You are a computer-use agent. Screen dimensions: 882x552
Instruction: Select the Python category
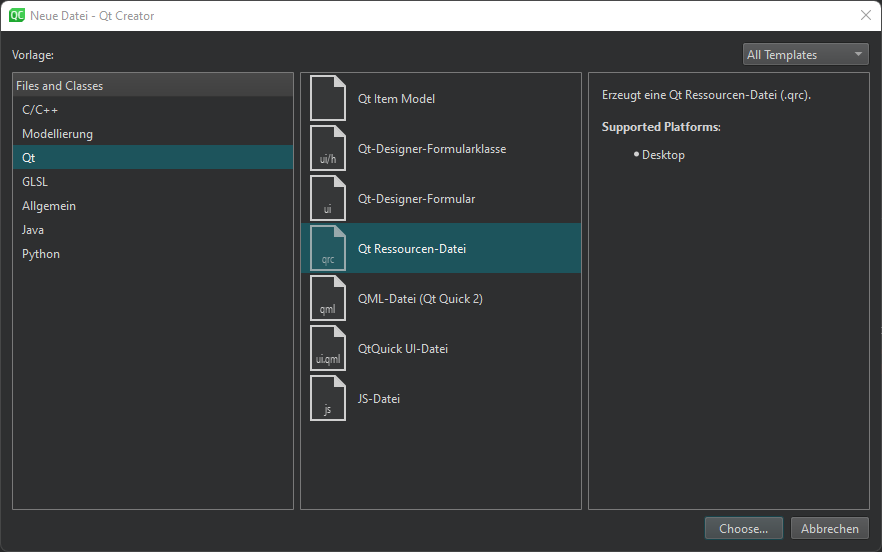(x=153, y=254)
